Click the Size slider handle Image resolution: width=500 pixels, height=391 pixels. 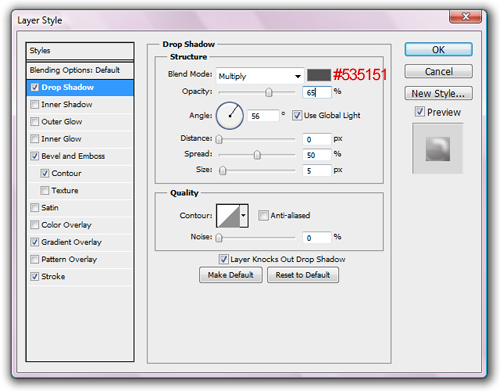pos(222,171)
